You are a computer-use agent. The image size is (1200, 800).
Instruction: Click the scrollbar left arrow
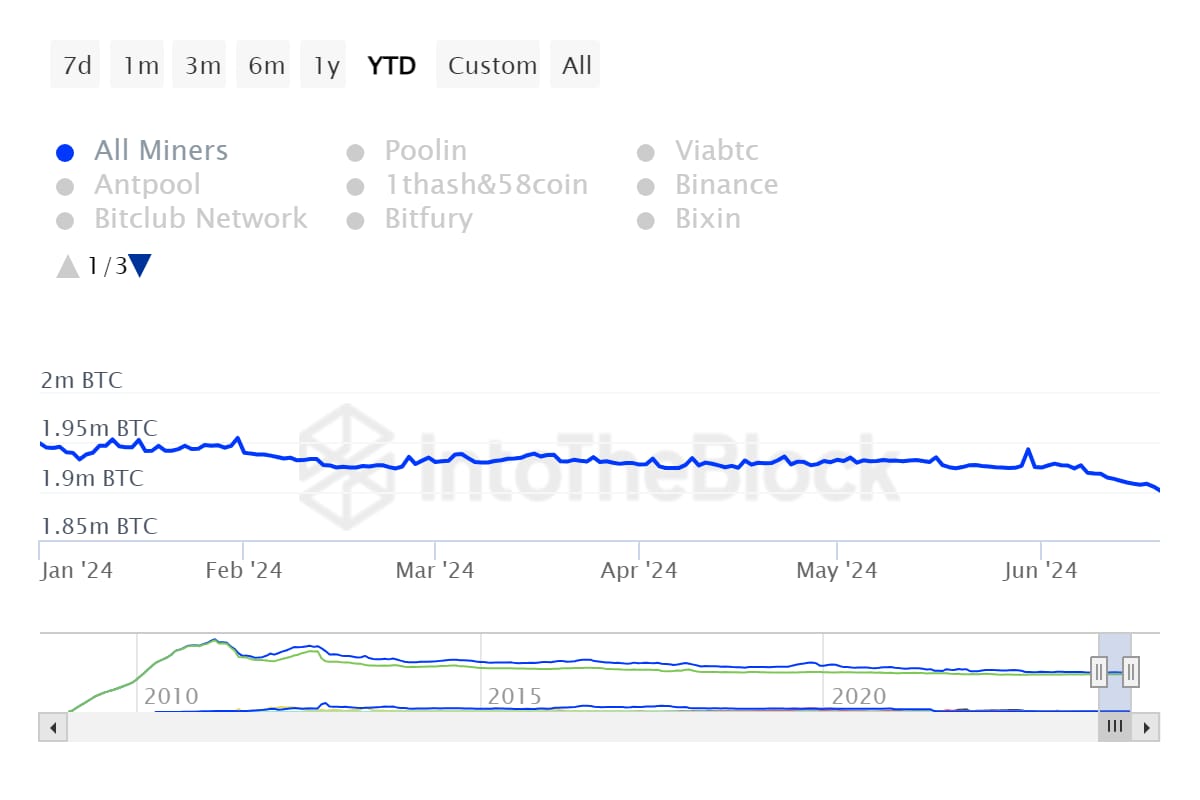pos(52,727)
